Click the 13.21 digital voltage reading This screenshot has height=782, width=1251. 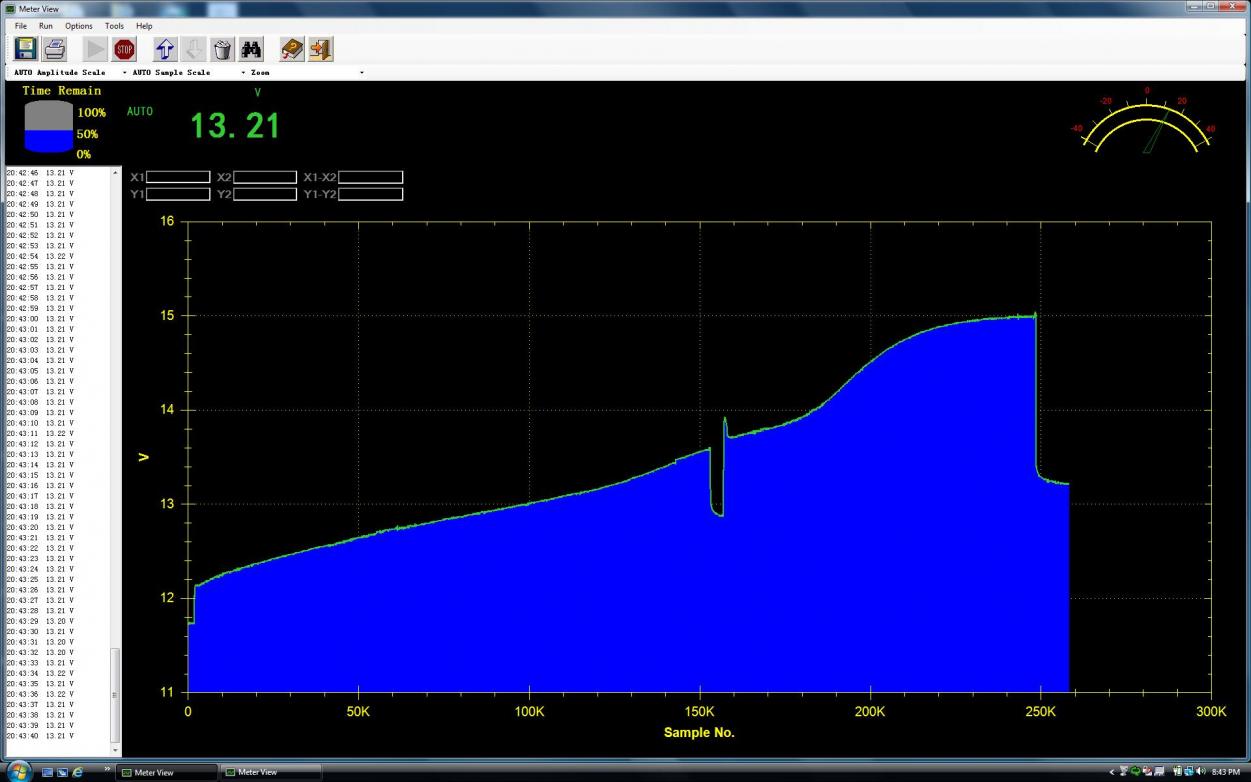(x=235, y=126)
